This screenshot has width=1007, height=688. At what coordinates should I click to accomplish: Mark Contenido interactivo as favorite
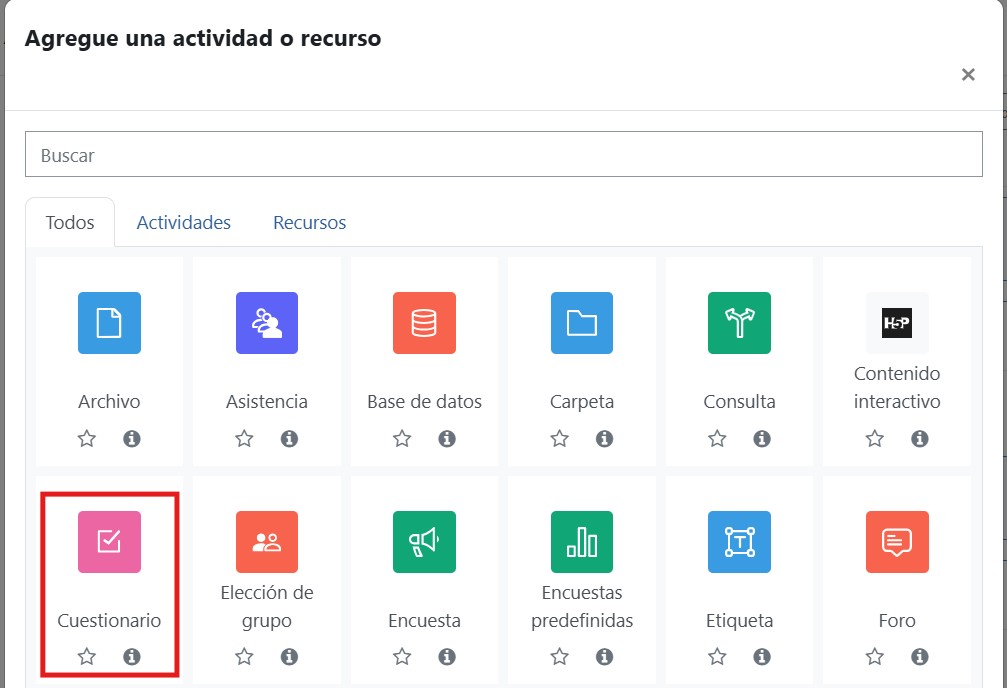(x=875, y=439)
